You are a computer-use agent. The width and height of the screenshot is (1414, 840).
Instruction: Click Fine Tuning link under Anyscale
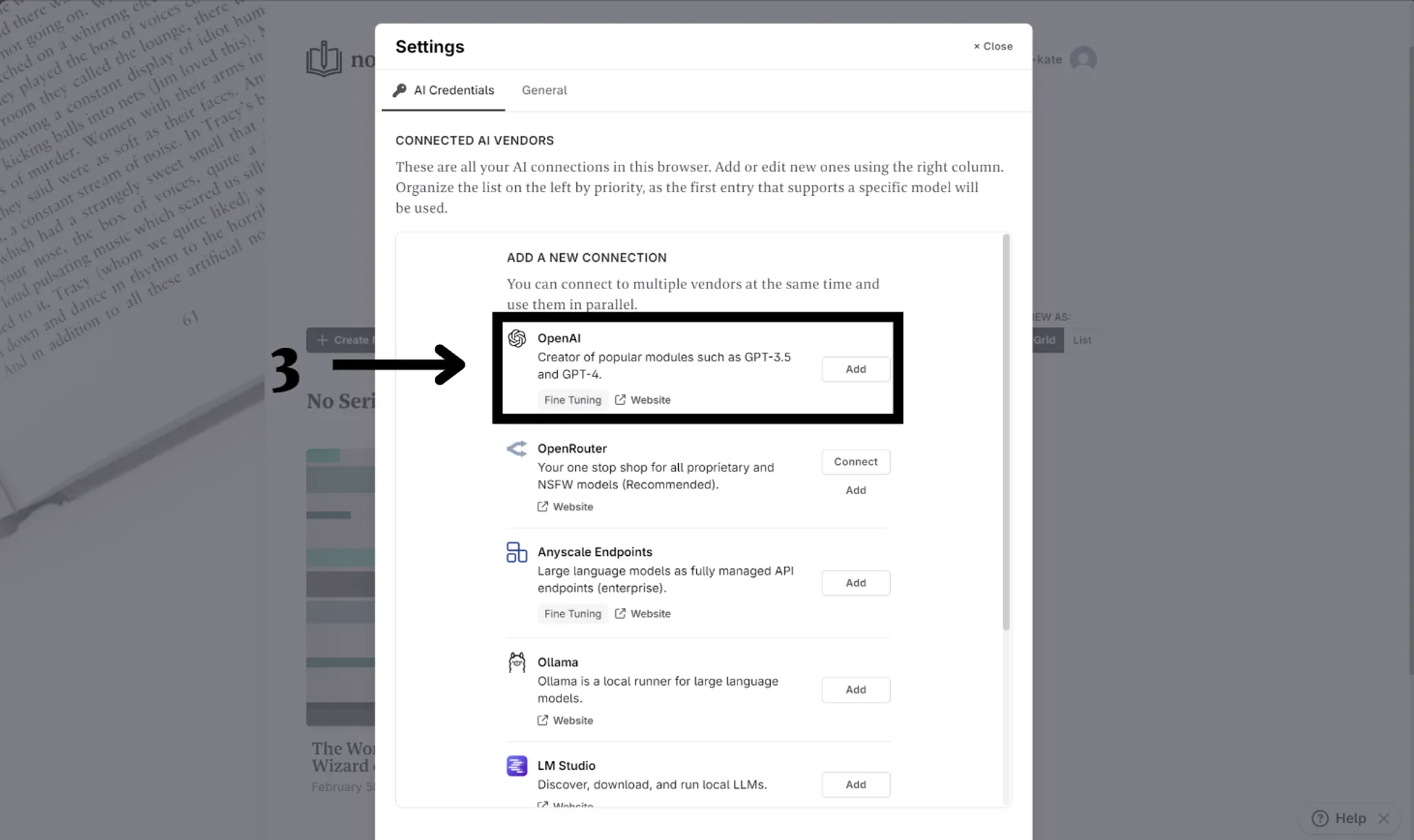pos(572,613)
